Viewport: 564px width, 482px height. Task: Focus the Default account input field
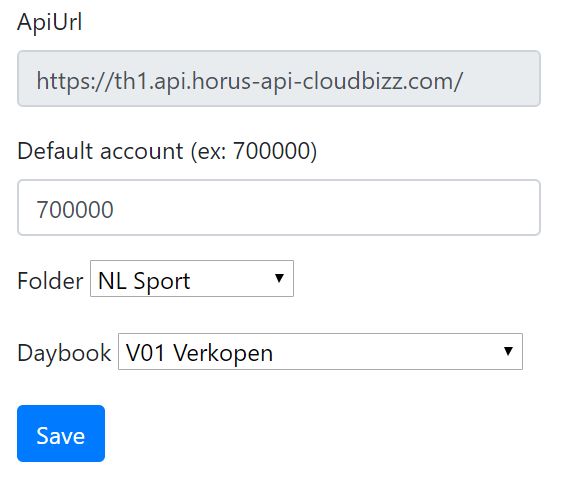tap(279, 208)
